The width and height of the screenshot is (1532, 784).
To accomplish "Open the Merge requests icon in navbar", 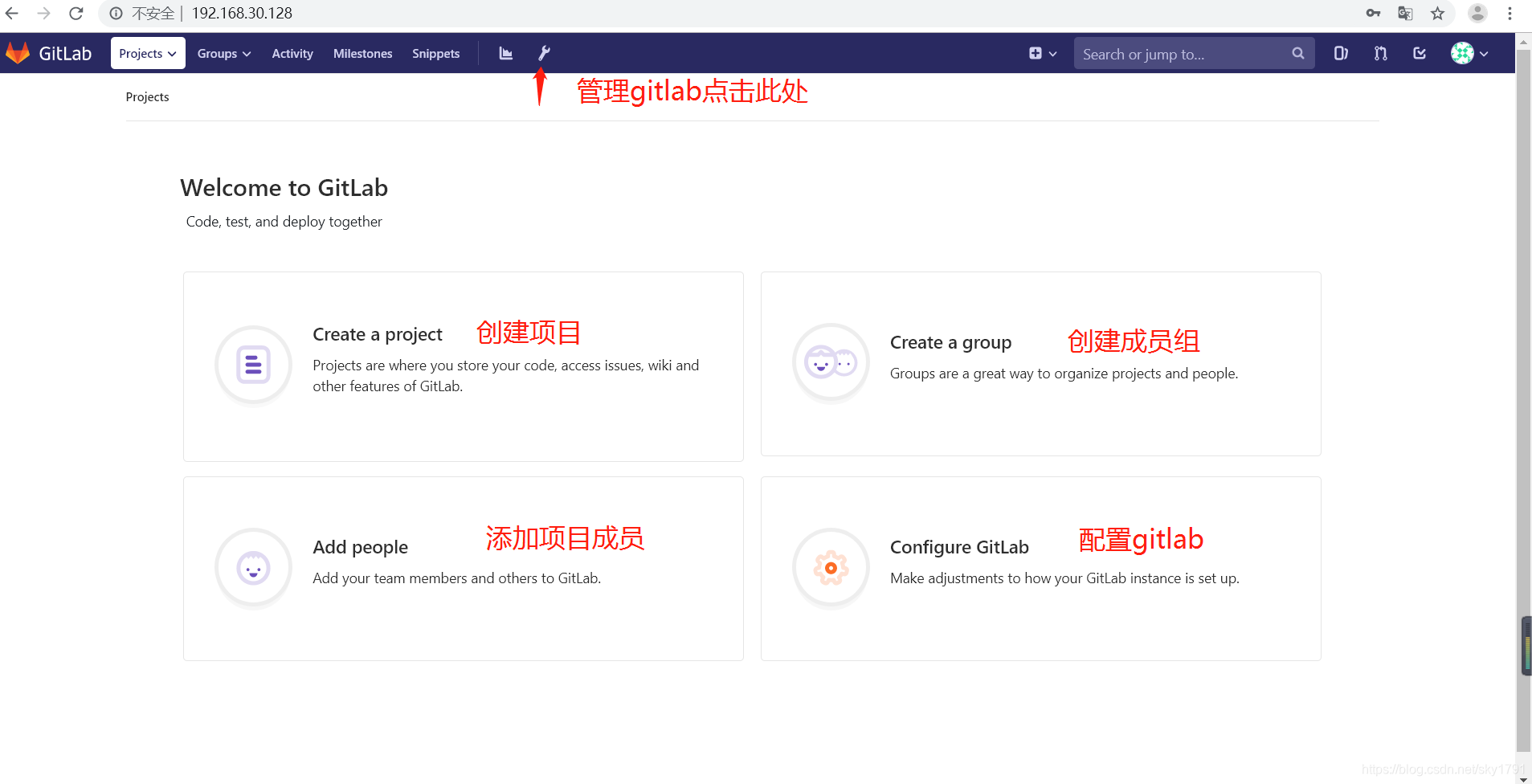I will pos(1380,53).
